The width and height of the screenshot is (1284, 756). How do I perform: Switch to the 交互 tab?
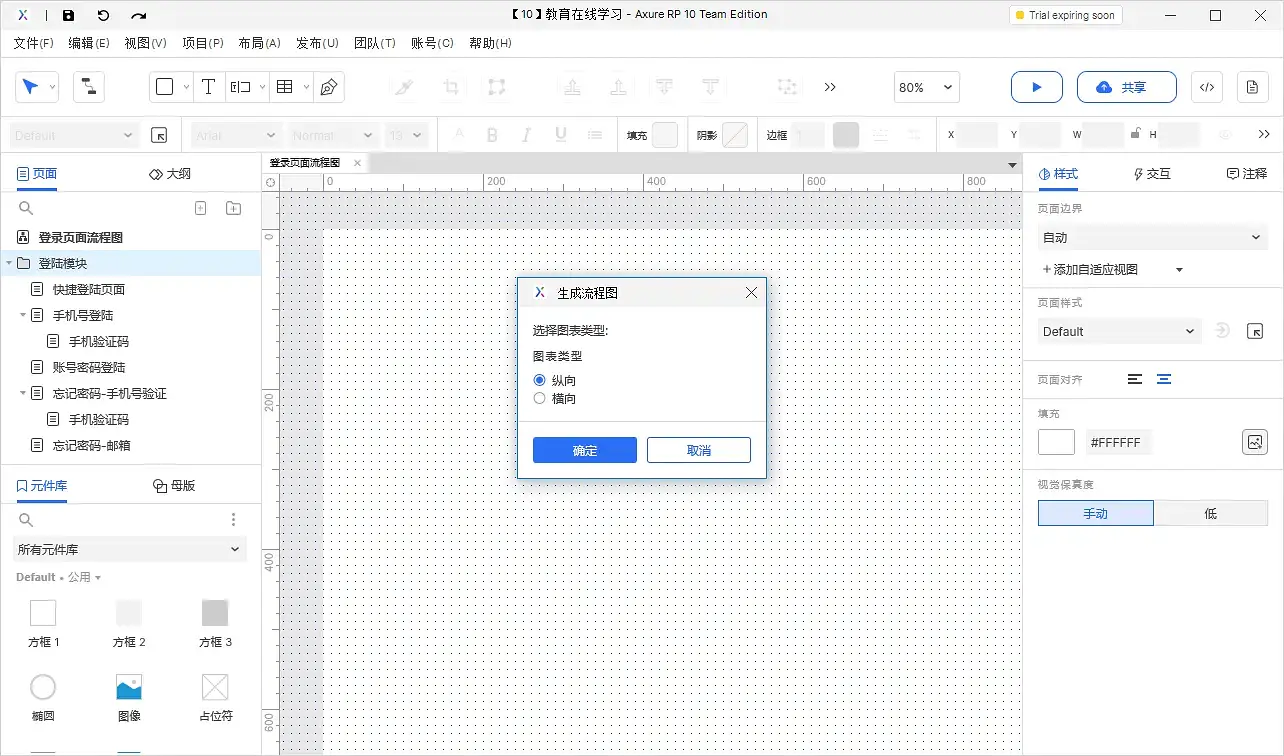click(x=1151, y=173)
